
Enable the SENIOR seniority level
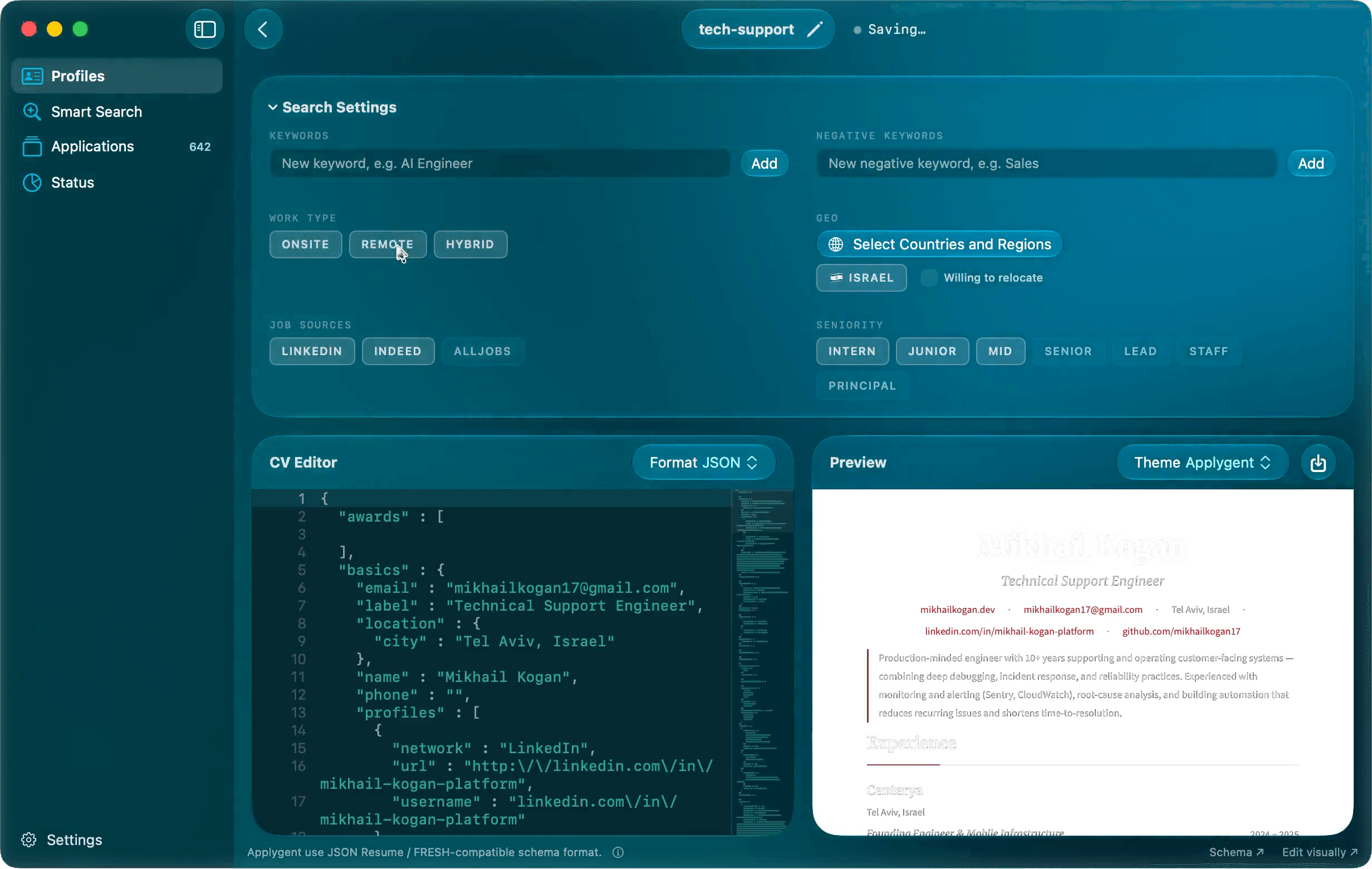point(1068,351)
